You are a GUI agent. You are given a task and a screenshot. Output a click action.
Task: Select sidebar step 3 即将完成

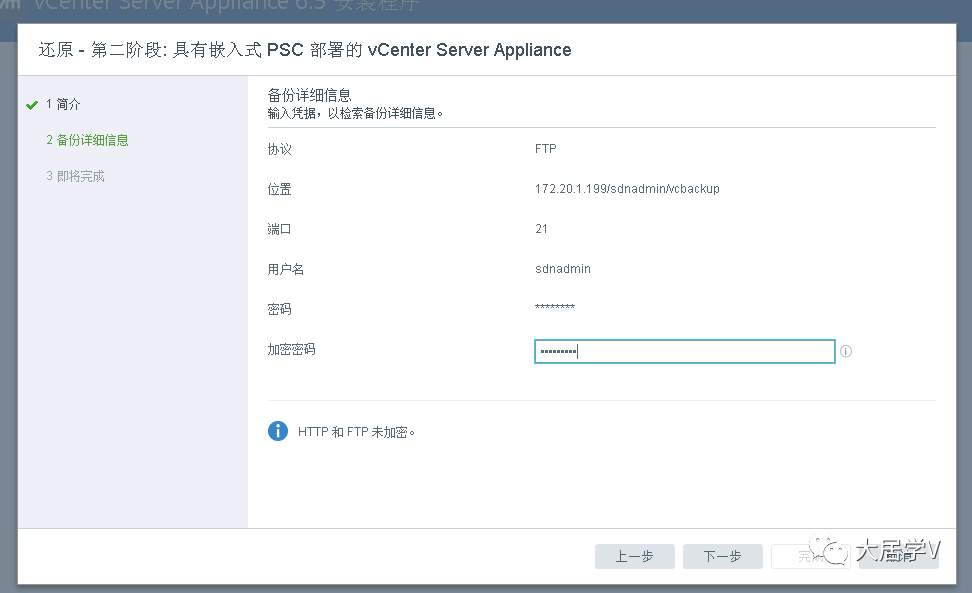click(75, 177)
